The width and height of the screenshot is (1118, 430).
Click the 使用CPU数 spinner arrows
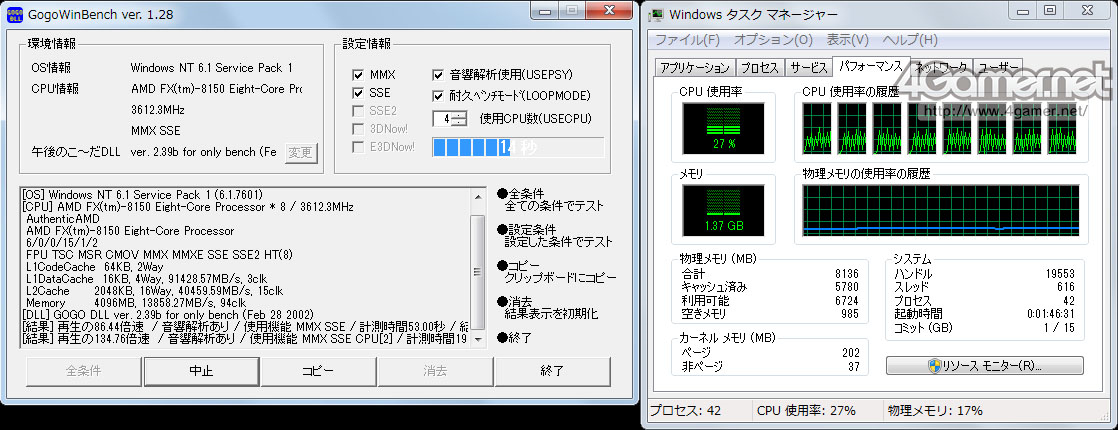point(461,118)
